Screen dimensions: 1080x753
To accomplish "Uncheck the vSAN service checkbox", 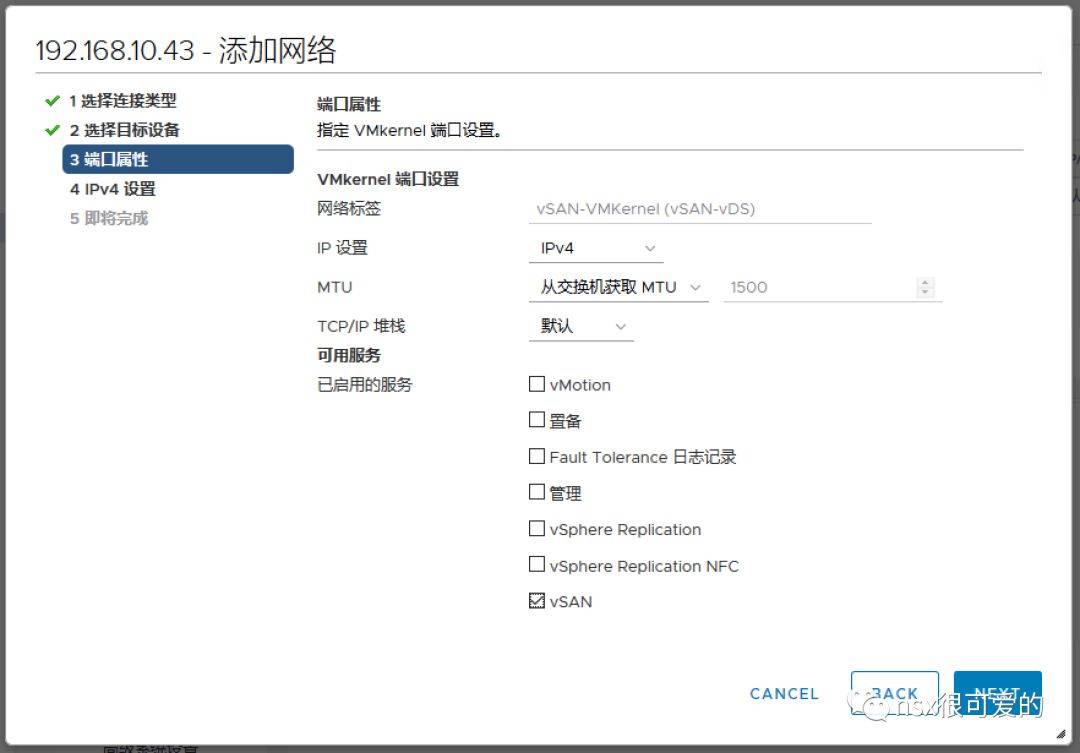I will tap(537, 601).
